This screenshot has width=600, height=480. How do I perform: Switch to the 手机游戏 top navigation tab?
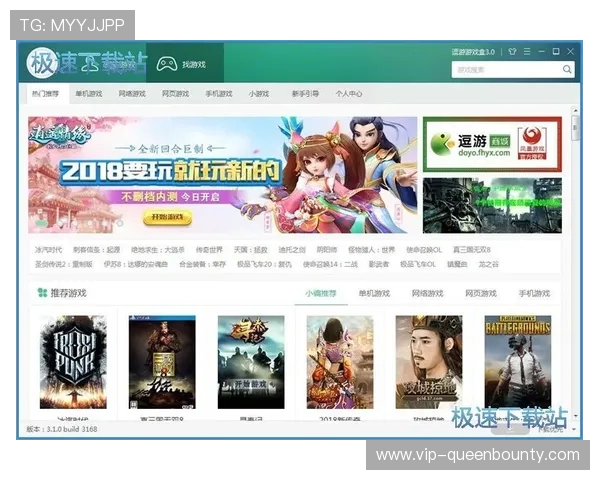[x=219, y=94]
